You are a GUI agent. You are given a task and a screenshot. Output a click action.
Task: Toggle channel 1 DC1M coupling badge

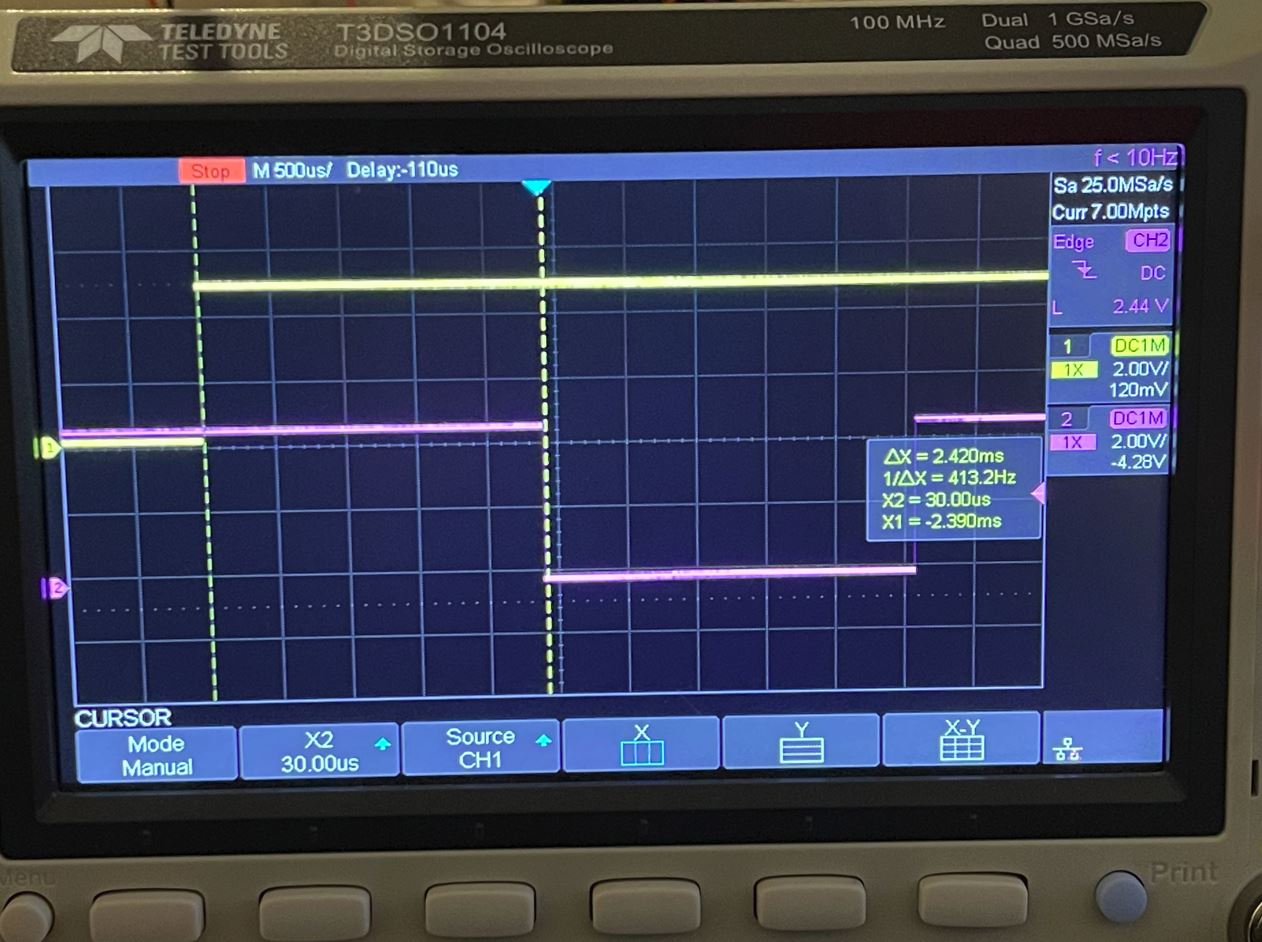point(1139,346)
